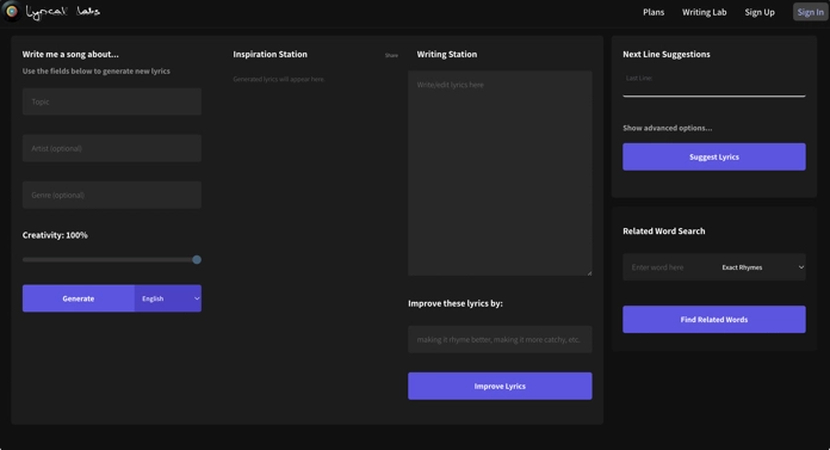The height and width of the screenshot is (450, 830).
Task: Go to Writing Lab in navigation
Action: 704,13
